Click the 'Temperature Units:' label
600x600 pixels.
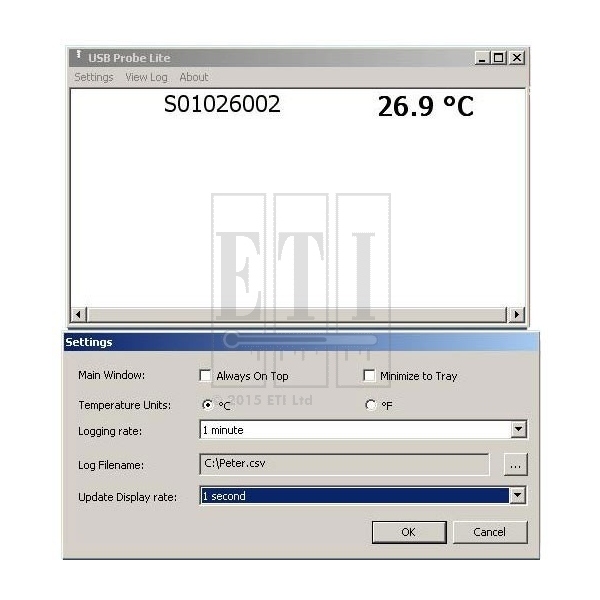point(125,405)
